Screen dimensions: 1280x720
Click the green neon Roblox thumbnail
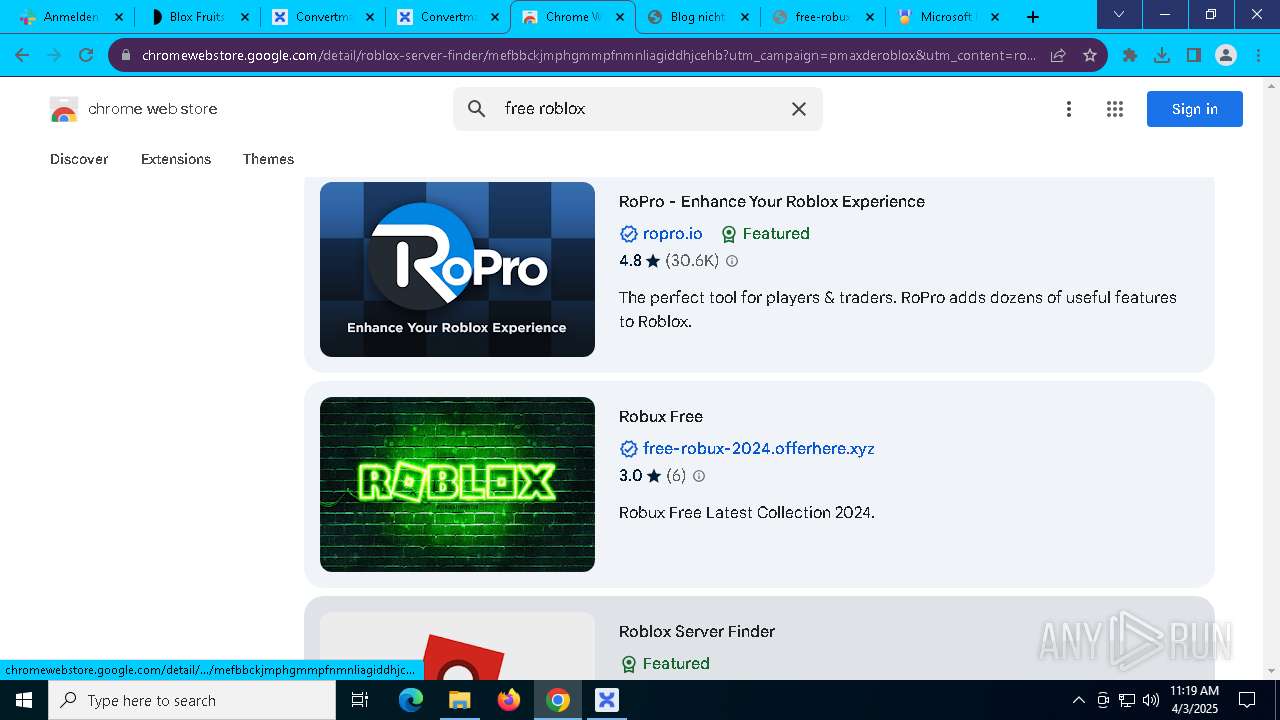(457, 484)
